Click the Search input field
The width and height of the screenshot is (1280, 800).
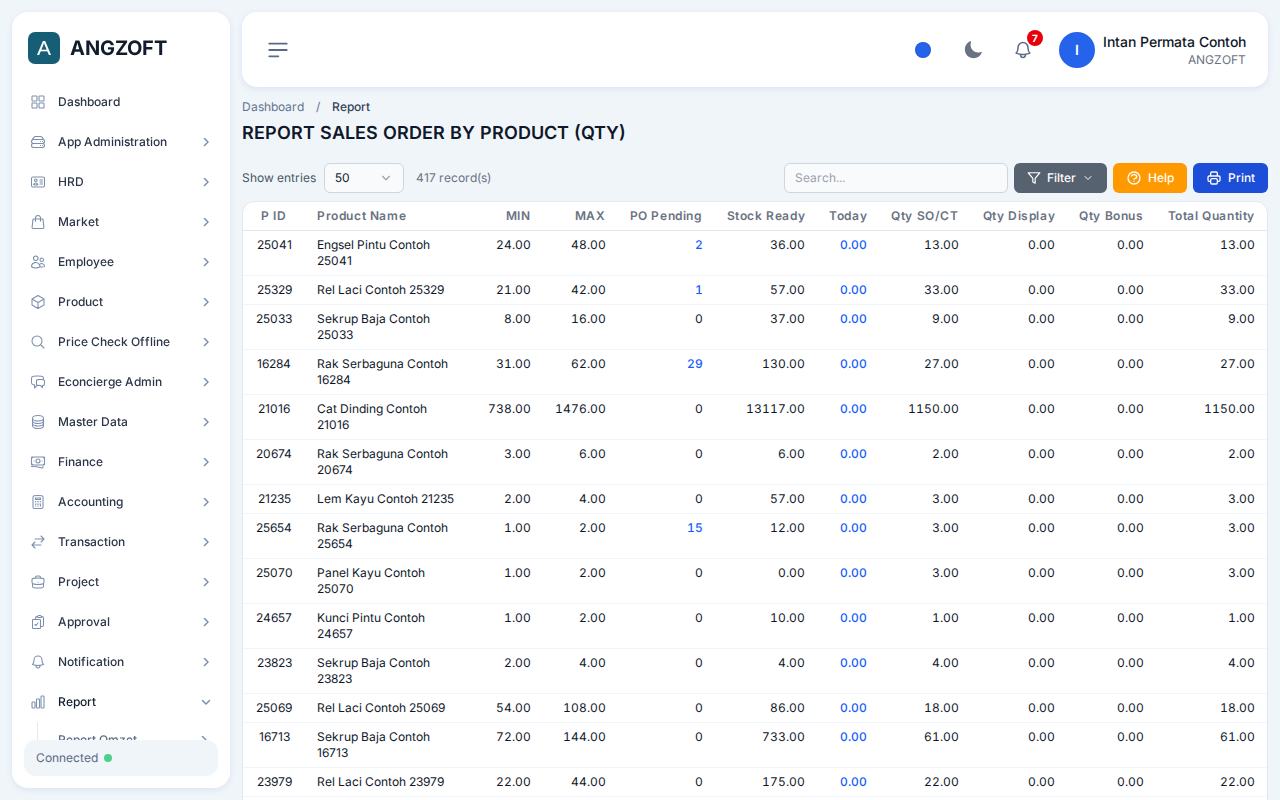click(896, 178)
